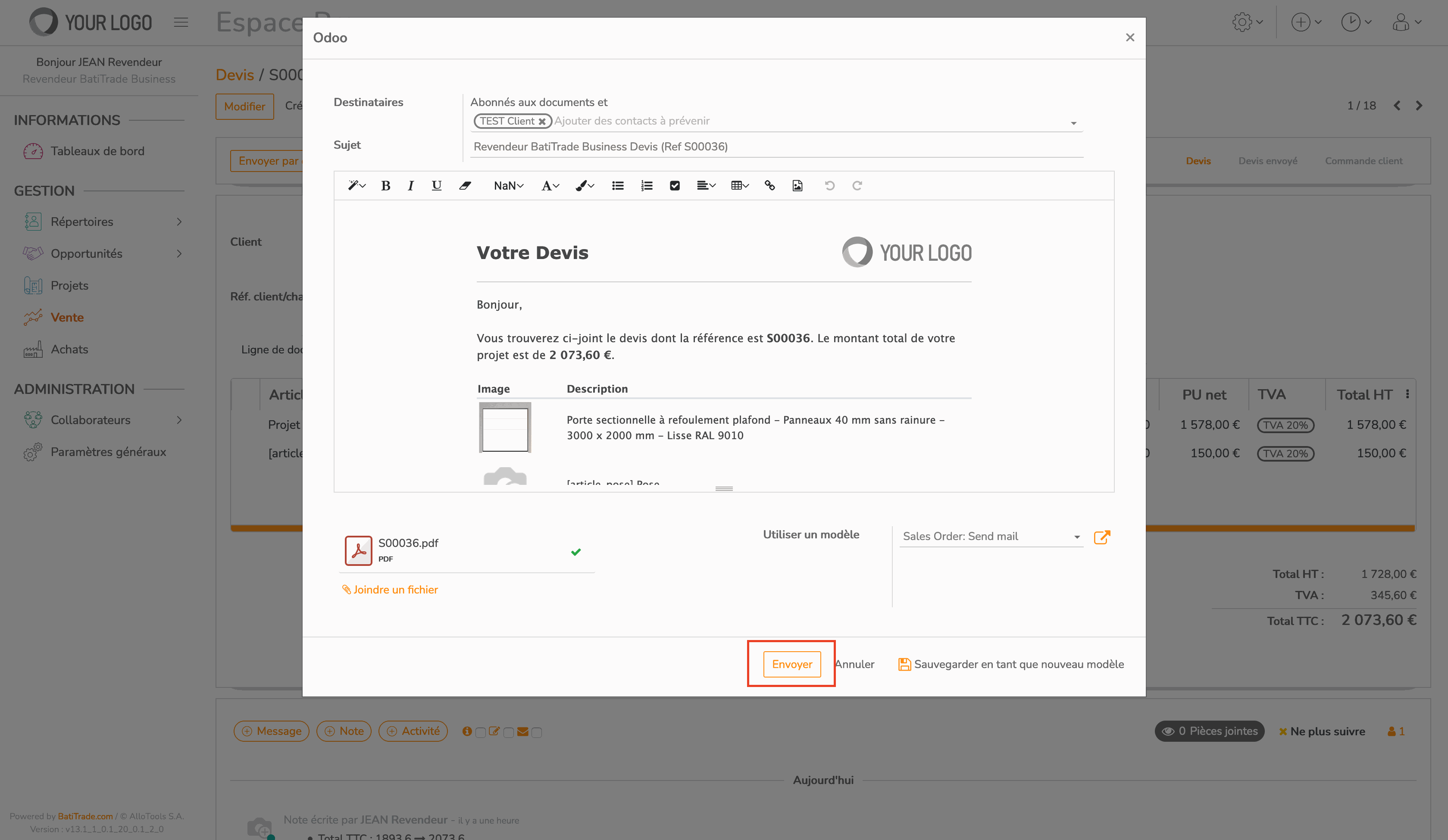
Task: Select the Devis envoyé status stage
Action: pos(1267,161)
